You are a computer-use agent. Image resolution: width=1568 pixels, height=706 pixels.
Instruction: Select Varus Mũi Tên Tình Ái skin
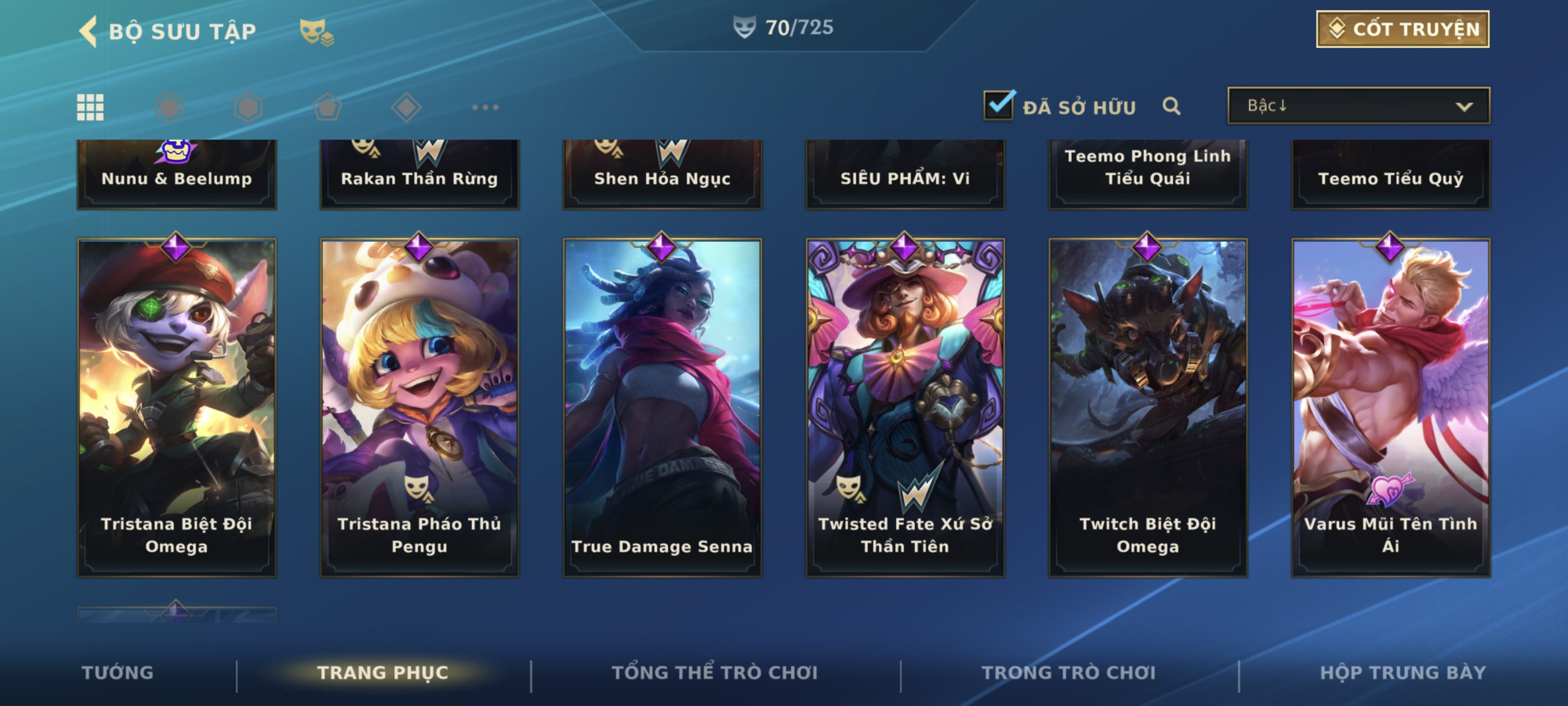coord(1390,406)
